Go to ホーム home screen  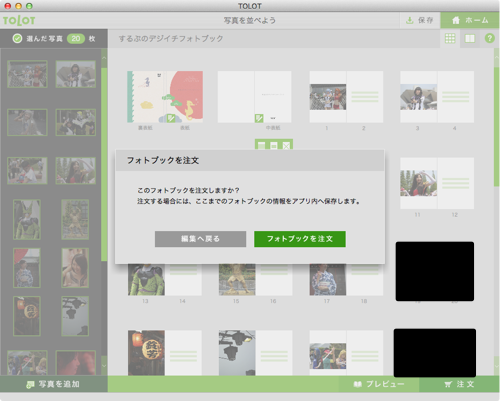click(470, 20)
